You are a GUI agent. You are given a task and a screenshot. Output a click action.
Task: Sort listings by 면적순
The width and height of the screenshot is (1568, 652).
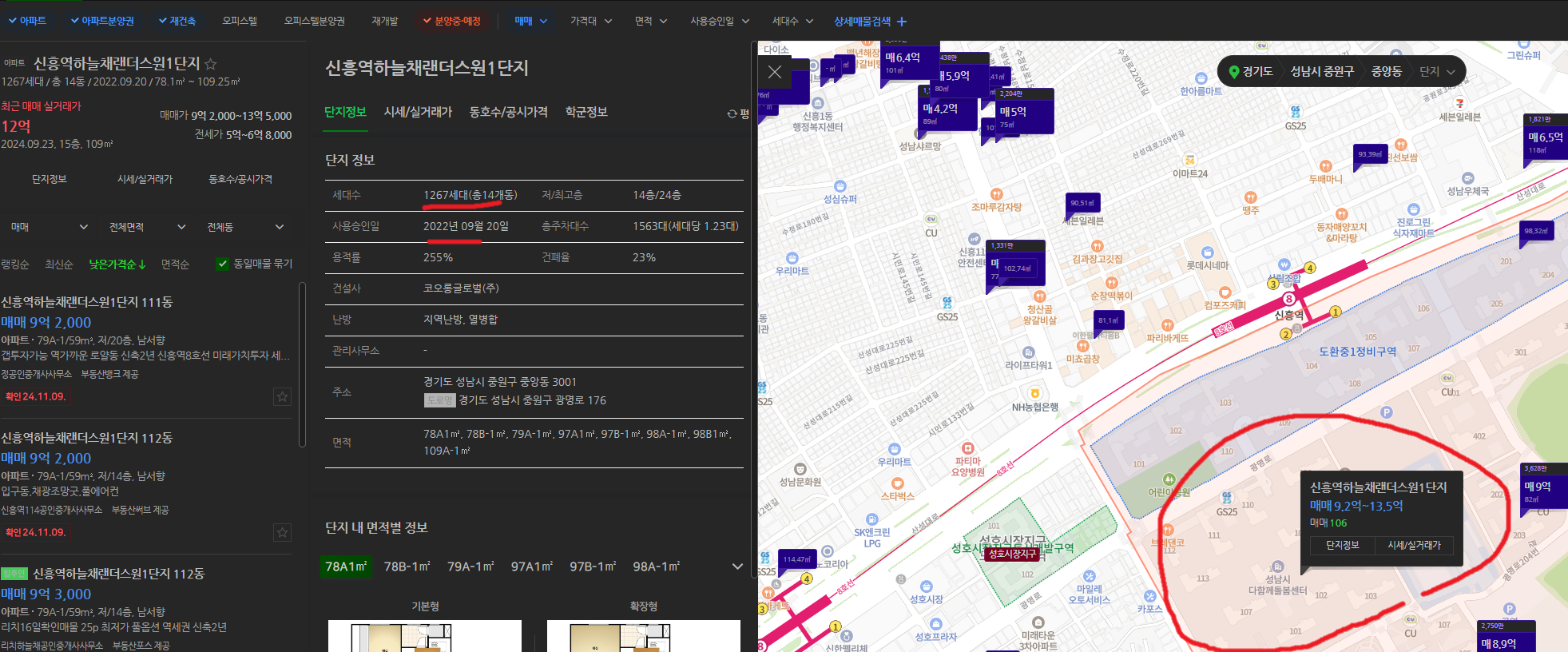point(175,264)
